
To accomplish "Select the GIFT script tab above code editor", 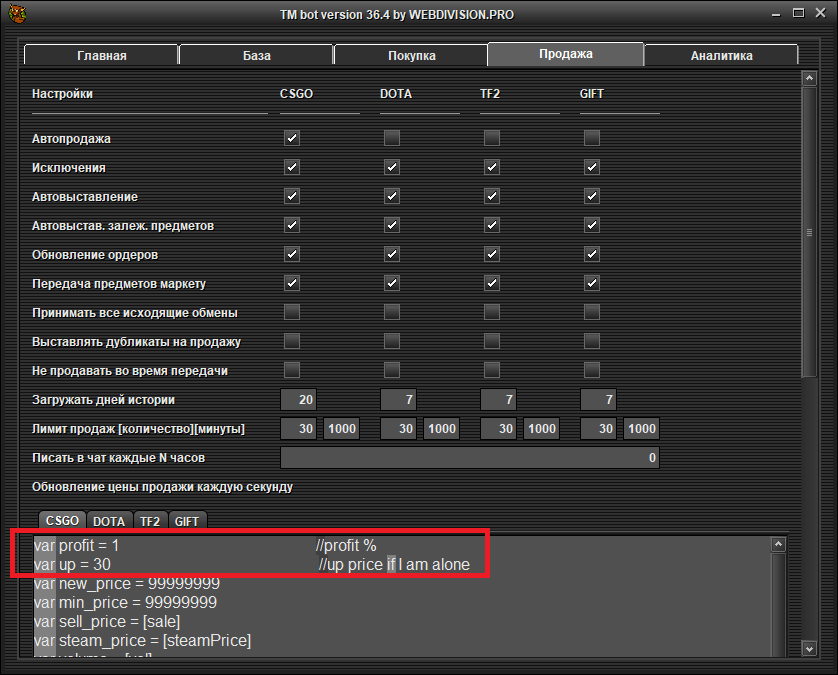I will [187, 521].
